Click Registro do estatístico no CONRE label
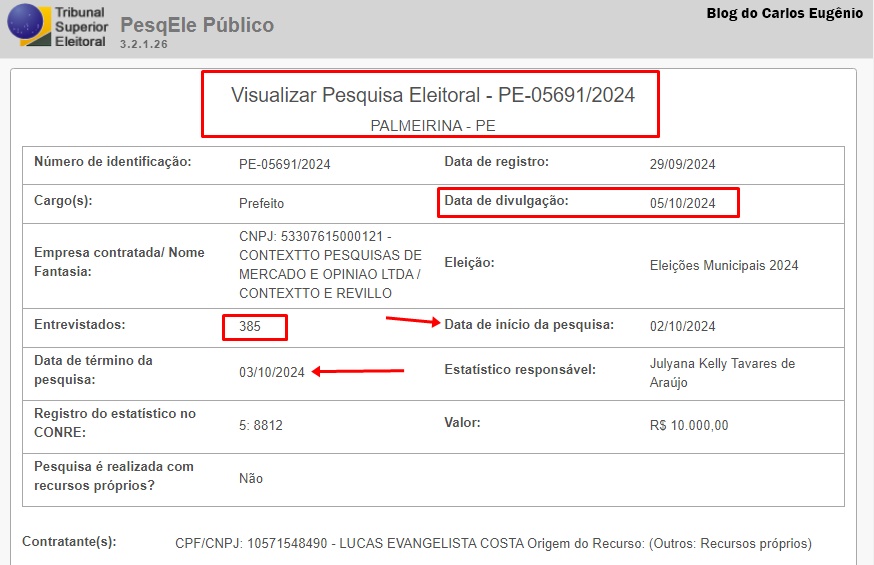This screenshot has height=565, width=874. (x=115, y=423)
